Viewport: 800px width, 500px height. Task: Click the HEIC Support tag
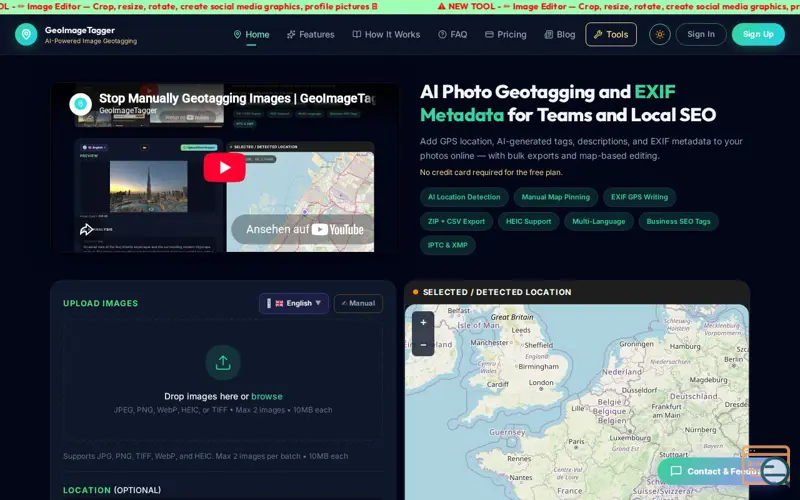coord(529,221)
